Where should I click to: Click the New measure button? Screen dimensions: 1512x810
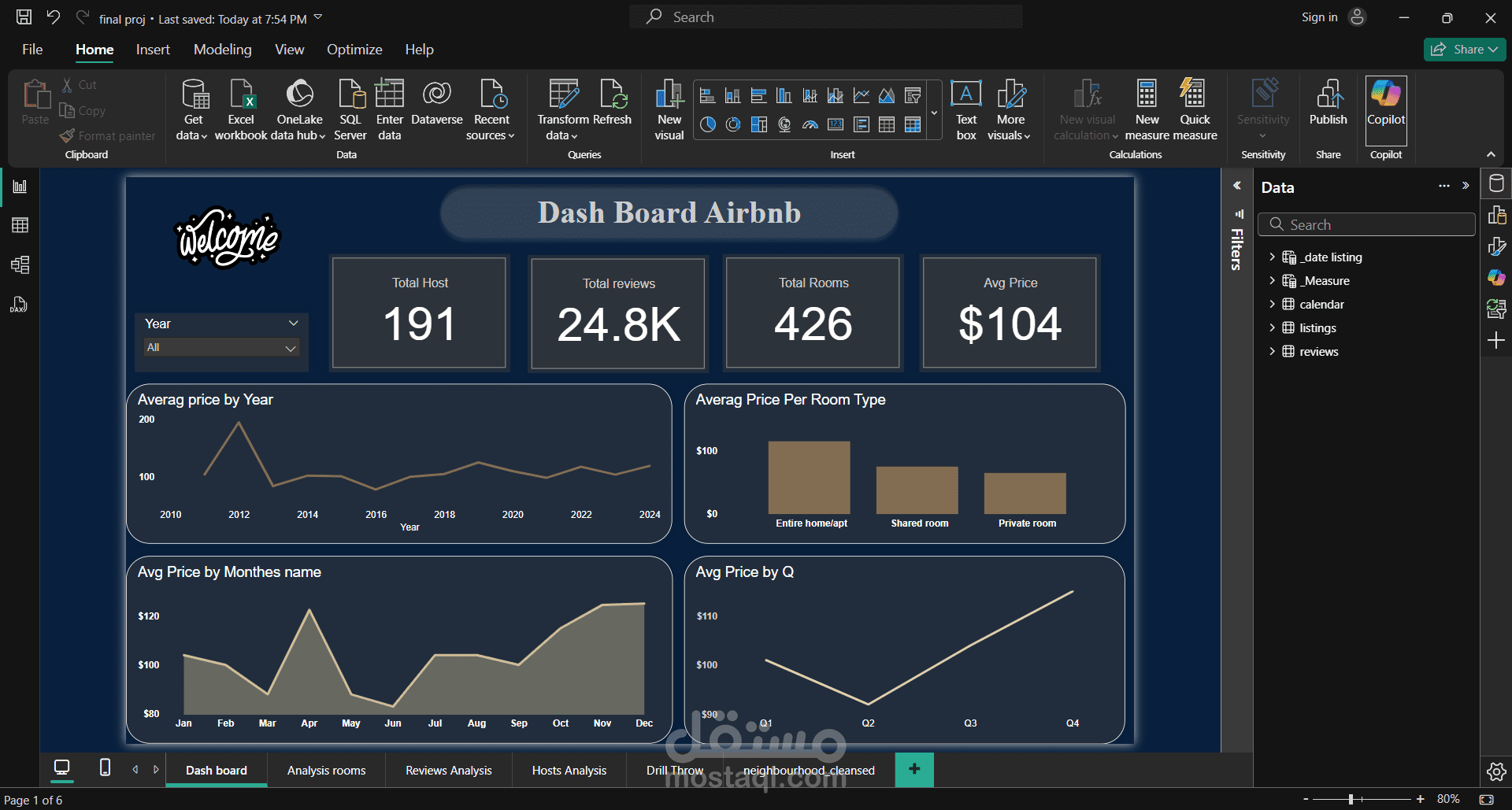pyautogui.click(x=1147, y=110)
